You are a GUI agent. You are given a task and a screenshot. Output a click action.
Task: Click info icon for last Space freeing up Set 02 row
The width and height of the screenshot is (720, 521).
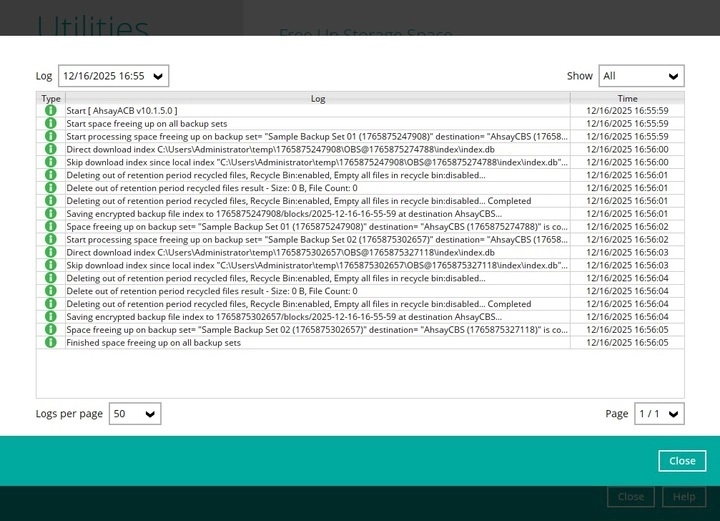click(51, 330)
